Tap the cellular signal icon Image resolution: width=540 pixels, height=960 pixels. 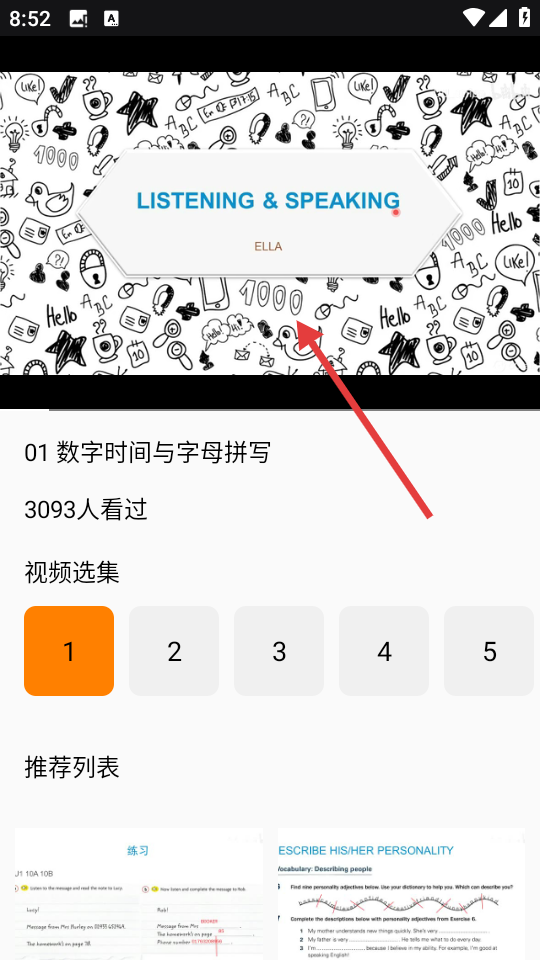point(498,18)
